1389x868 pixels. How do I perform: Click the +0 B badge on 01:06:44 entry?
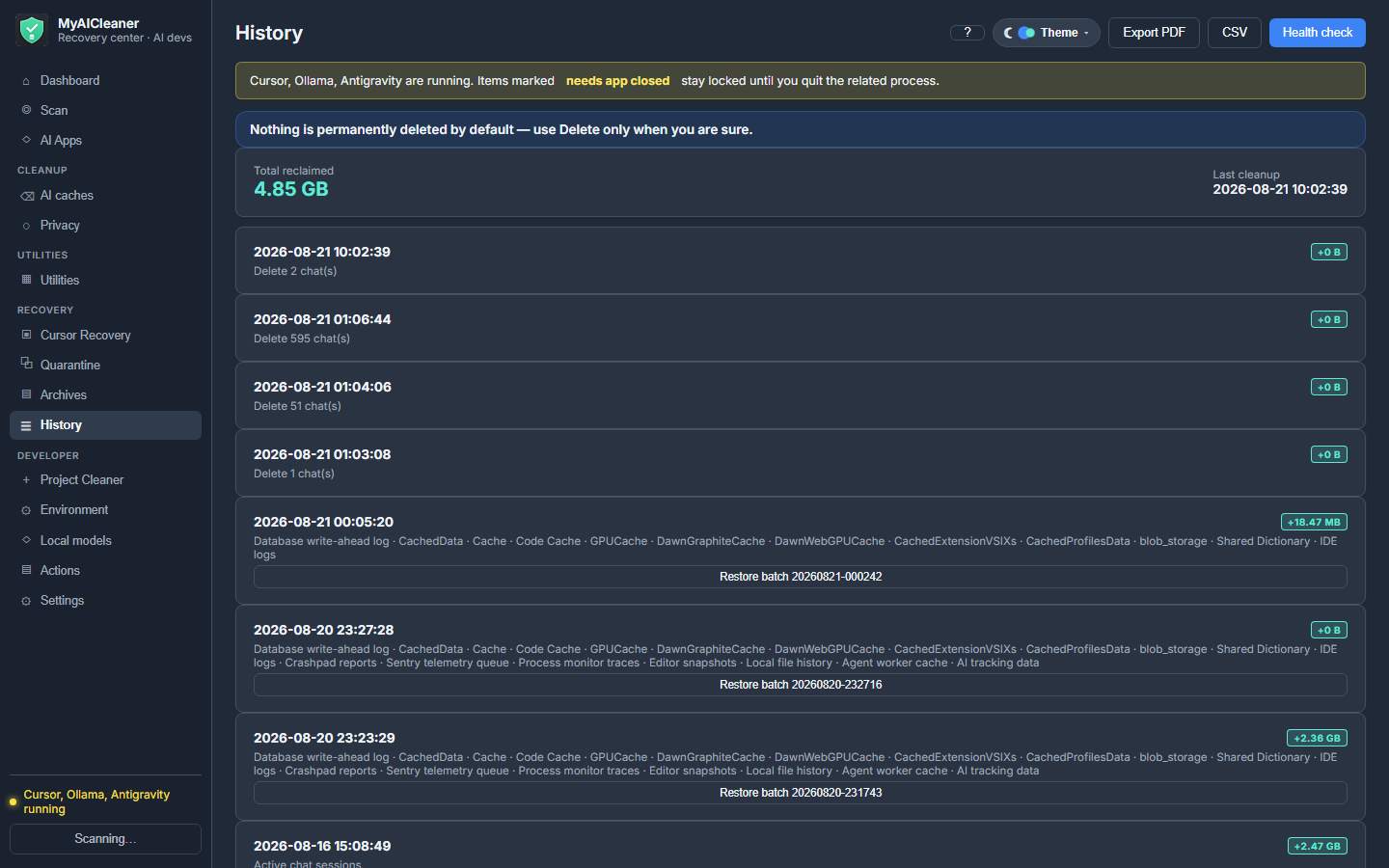click(x=1329, y=319)
